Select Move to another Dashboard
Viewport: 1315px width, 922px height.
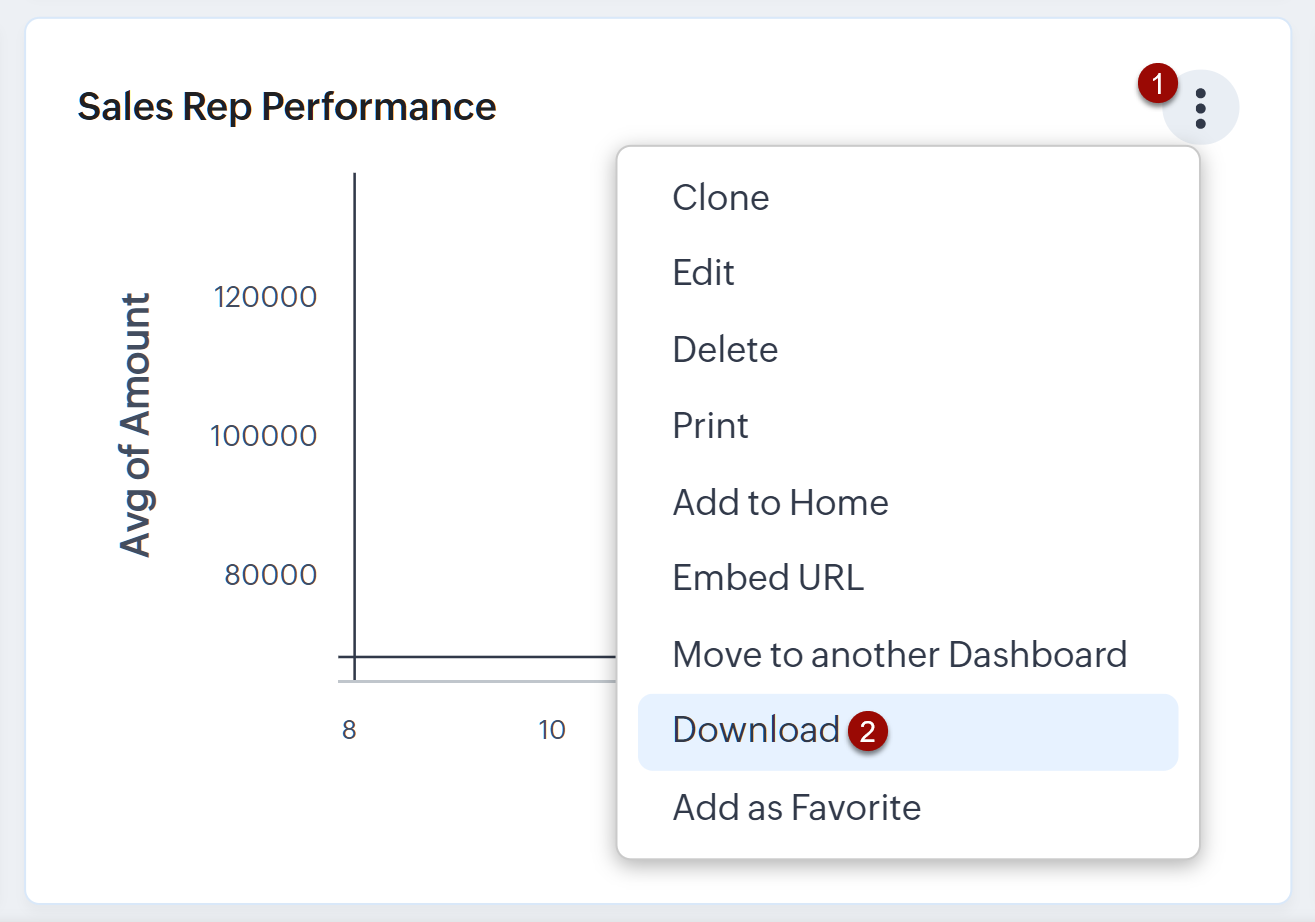click(x=900, y=655)
